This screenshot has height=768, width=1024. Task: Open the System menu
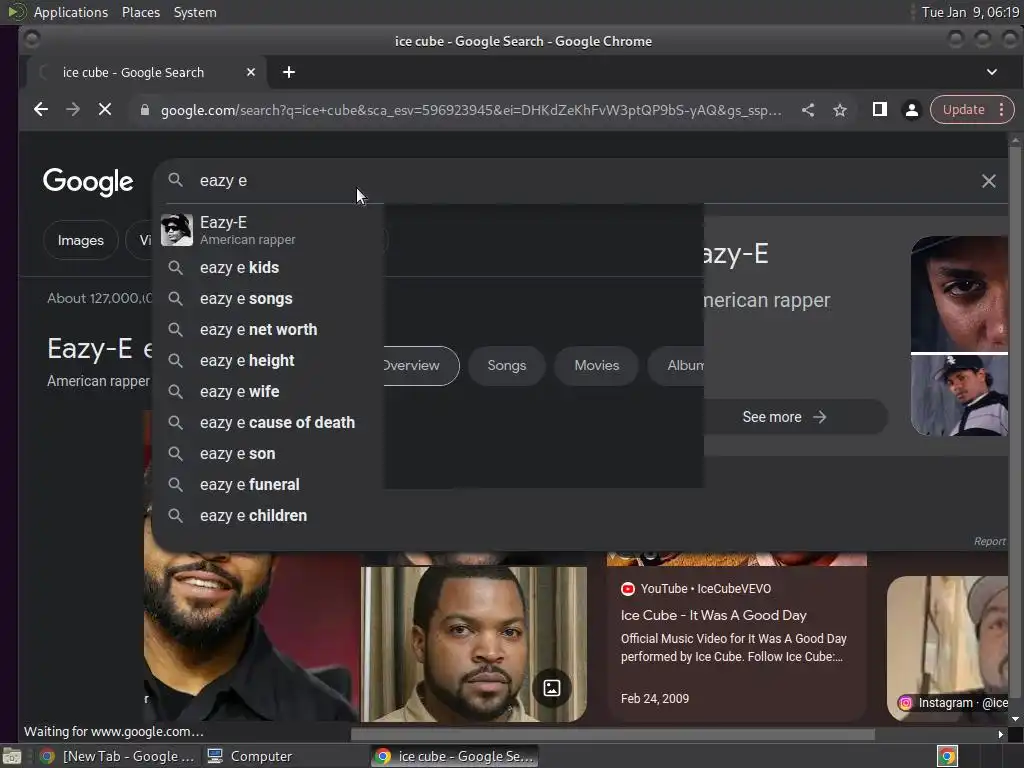195,12
